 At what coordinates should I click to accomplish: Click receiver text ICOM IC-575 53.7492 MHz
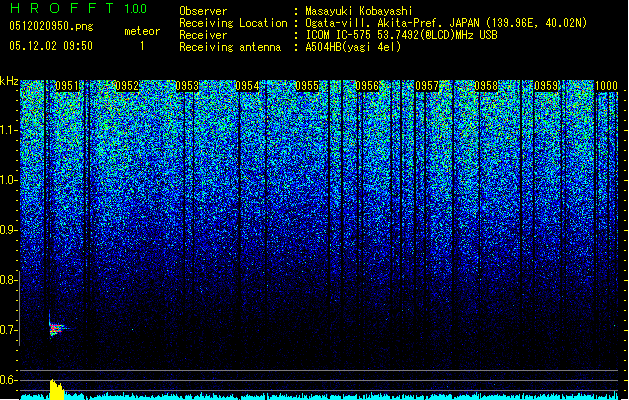tap(401, 35)
